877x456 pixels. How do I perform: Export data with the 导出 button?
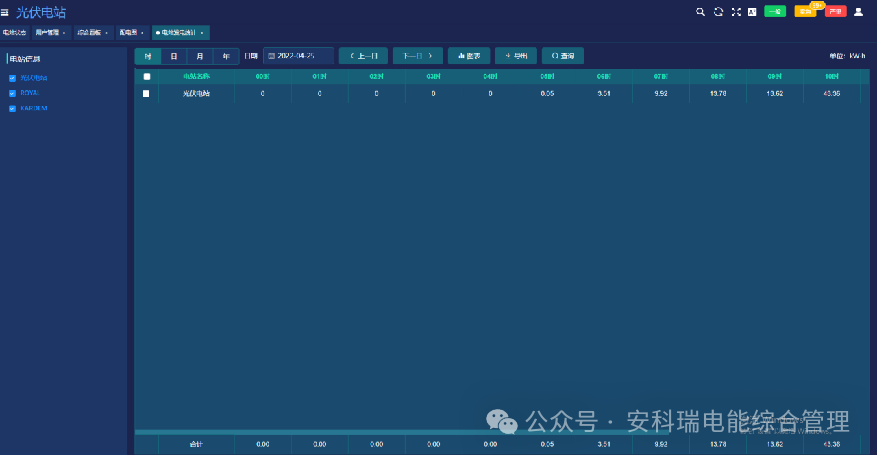pyautogui.click(x=516, y=56)
